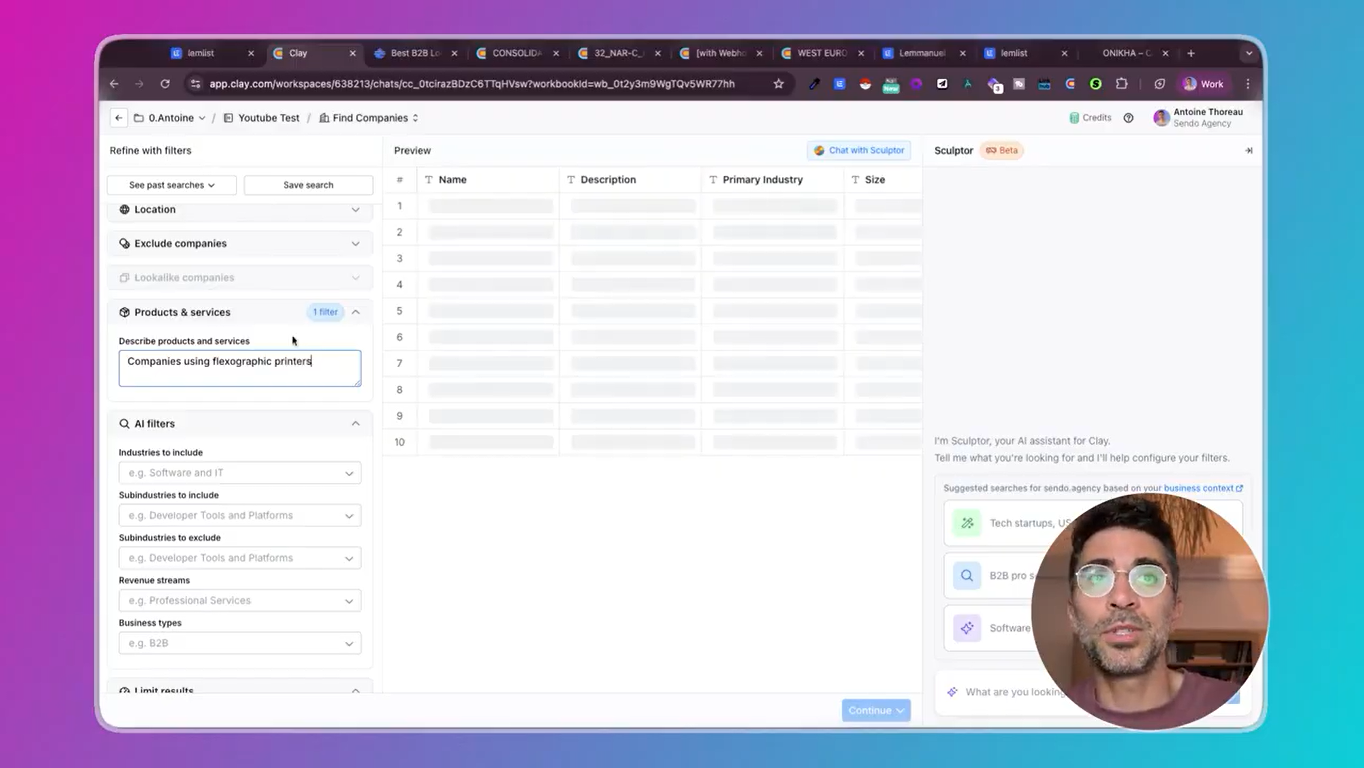
Task: Click the site info icon in address bar
Action: tap(195, 84)
